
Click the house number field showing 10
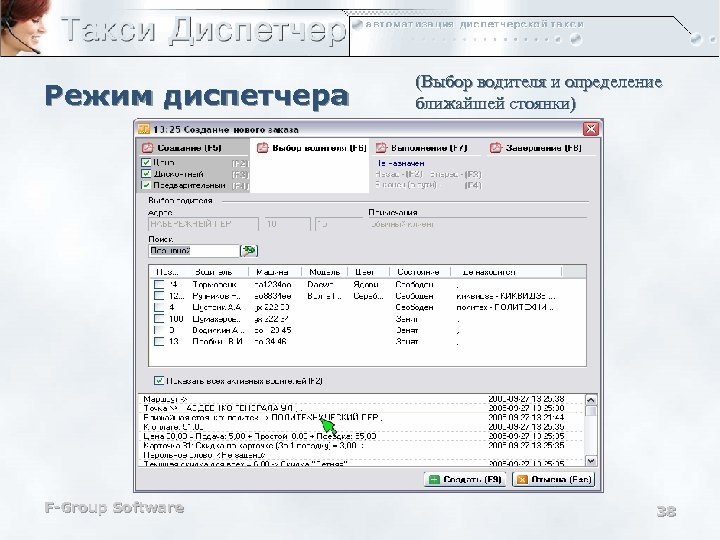287,224
